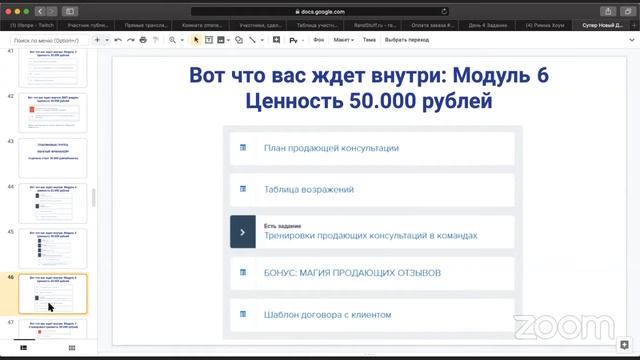Open the 'Оплата заказа' tab
Image resolution: width=640 pixels, height=360 pixels.
[432, 25]
